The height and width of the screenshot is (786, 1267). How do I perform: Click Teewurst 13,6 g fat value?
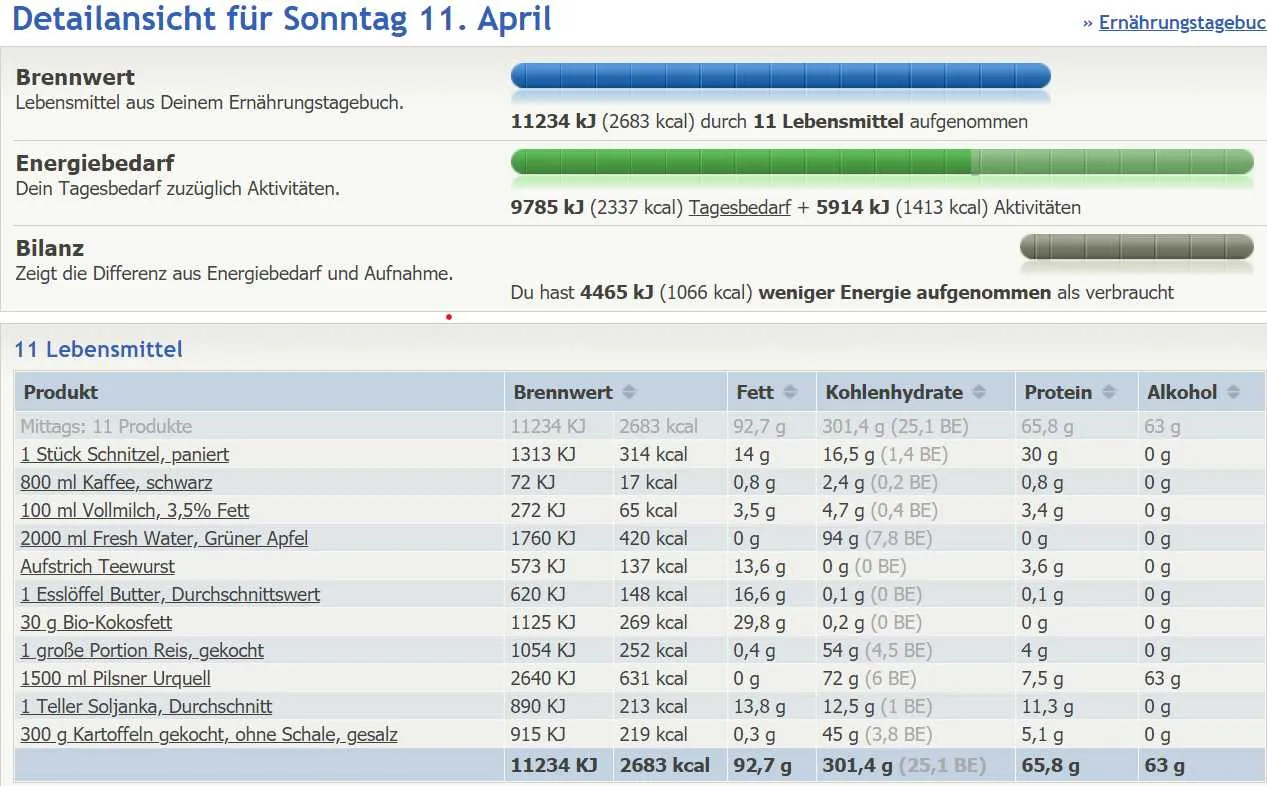point(760,566)
